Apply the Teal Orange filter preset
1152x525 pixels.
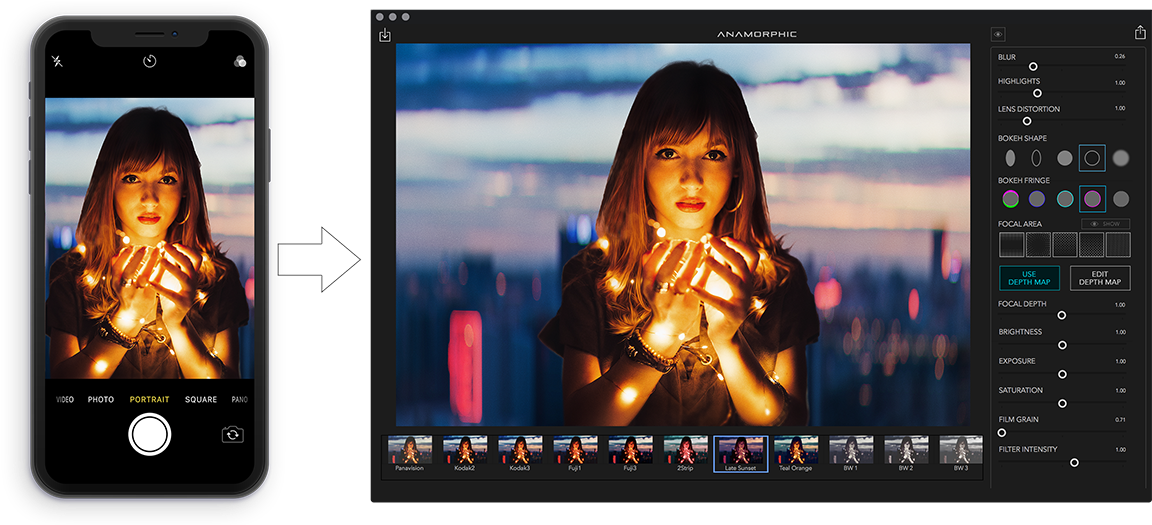pos(795,453)
